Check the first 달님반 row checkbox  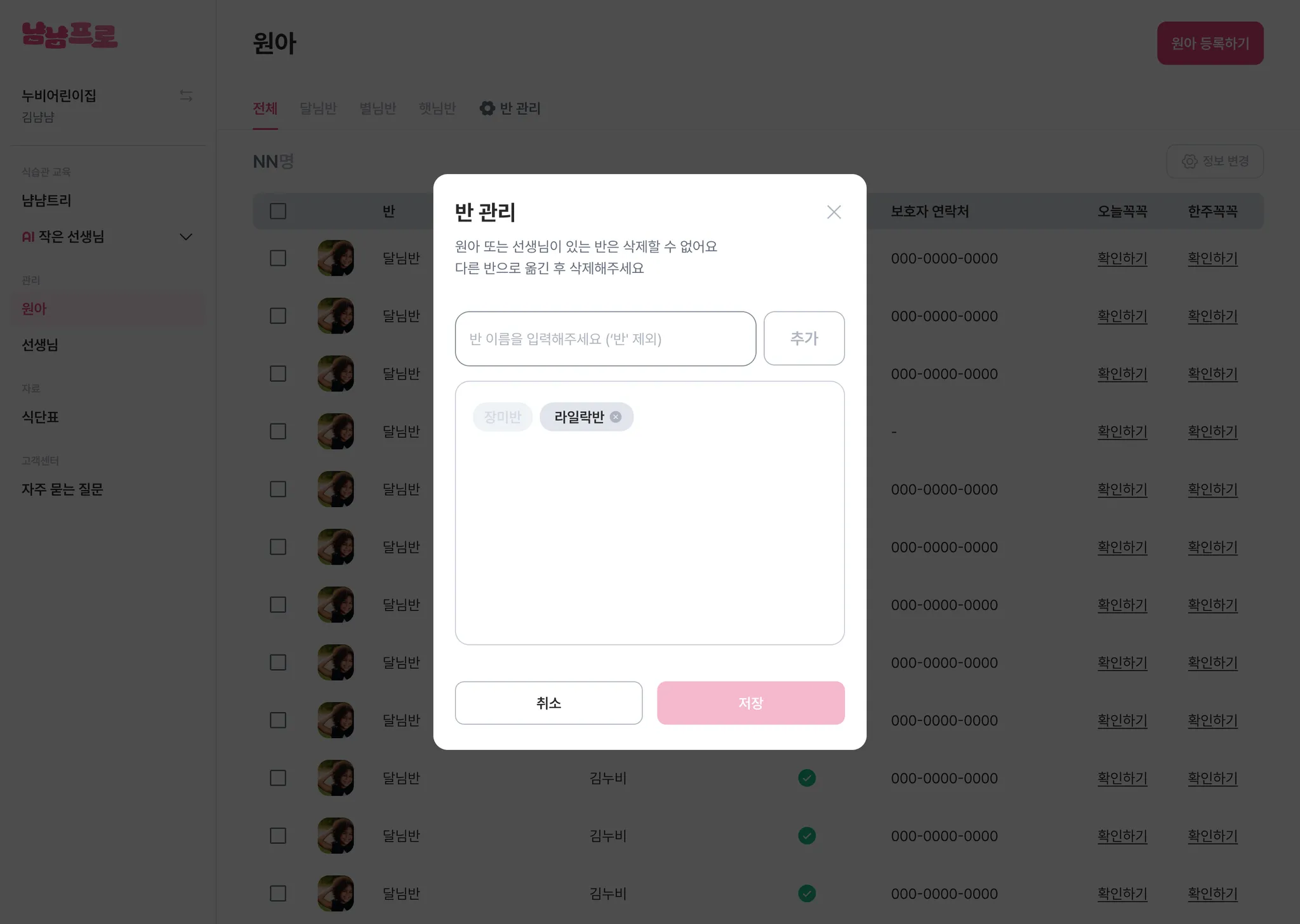[278, 258]
